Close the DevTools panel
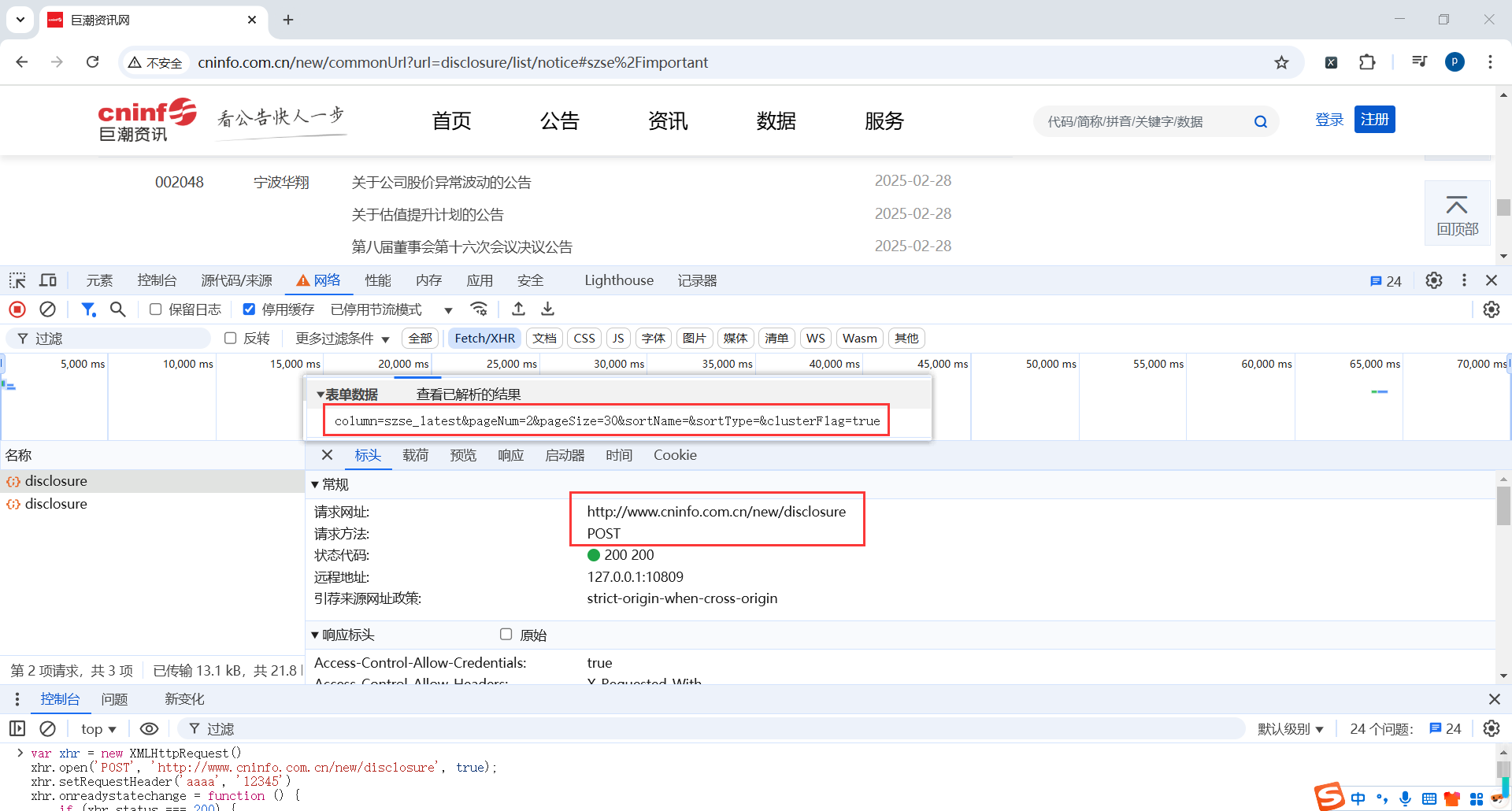1512x811 pixels. 1492,280
